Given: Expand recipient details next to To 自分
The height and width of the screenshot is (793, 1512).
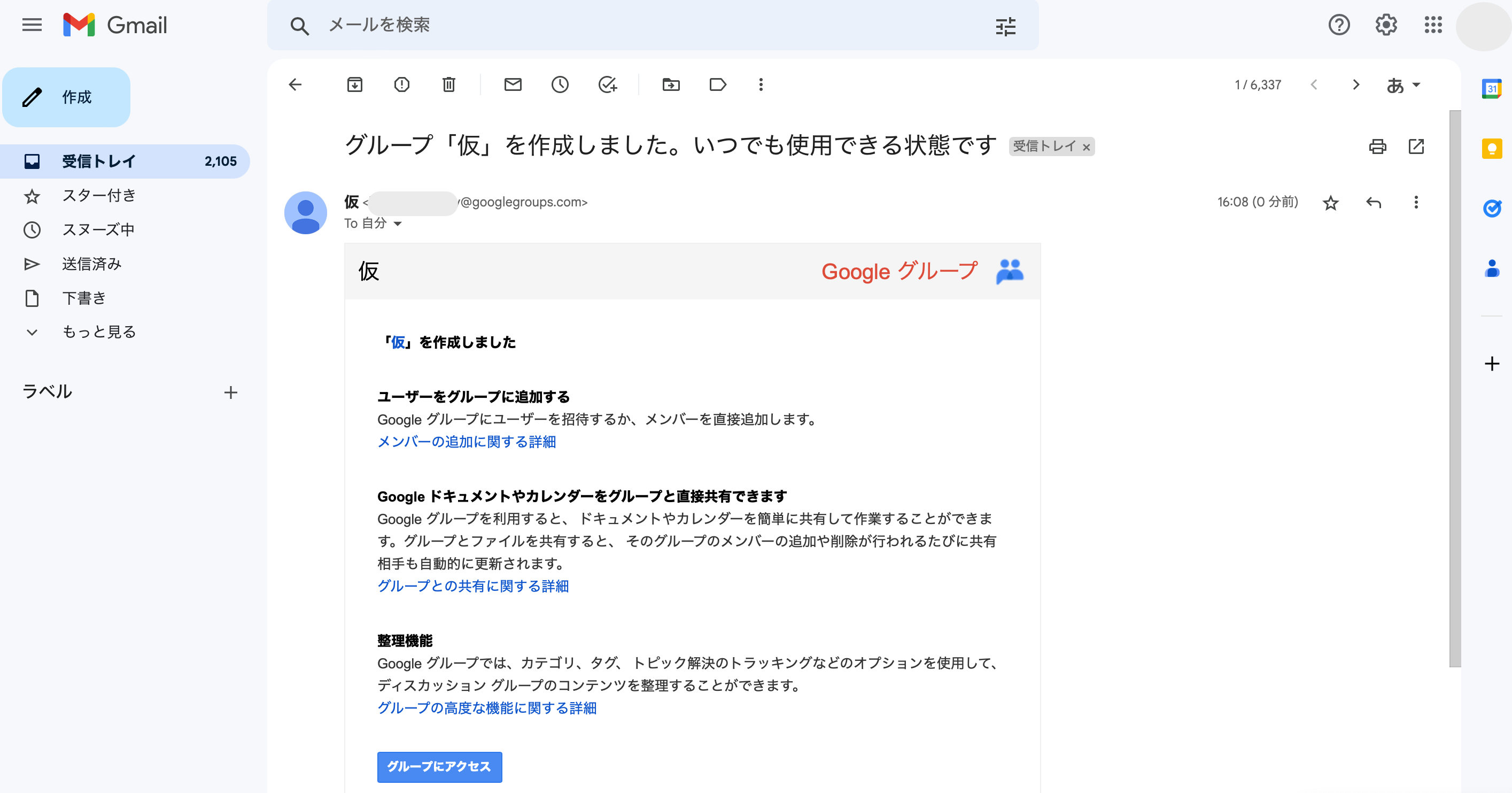Looking at the screenshot, I should [397, 224].
